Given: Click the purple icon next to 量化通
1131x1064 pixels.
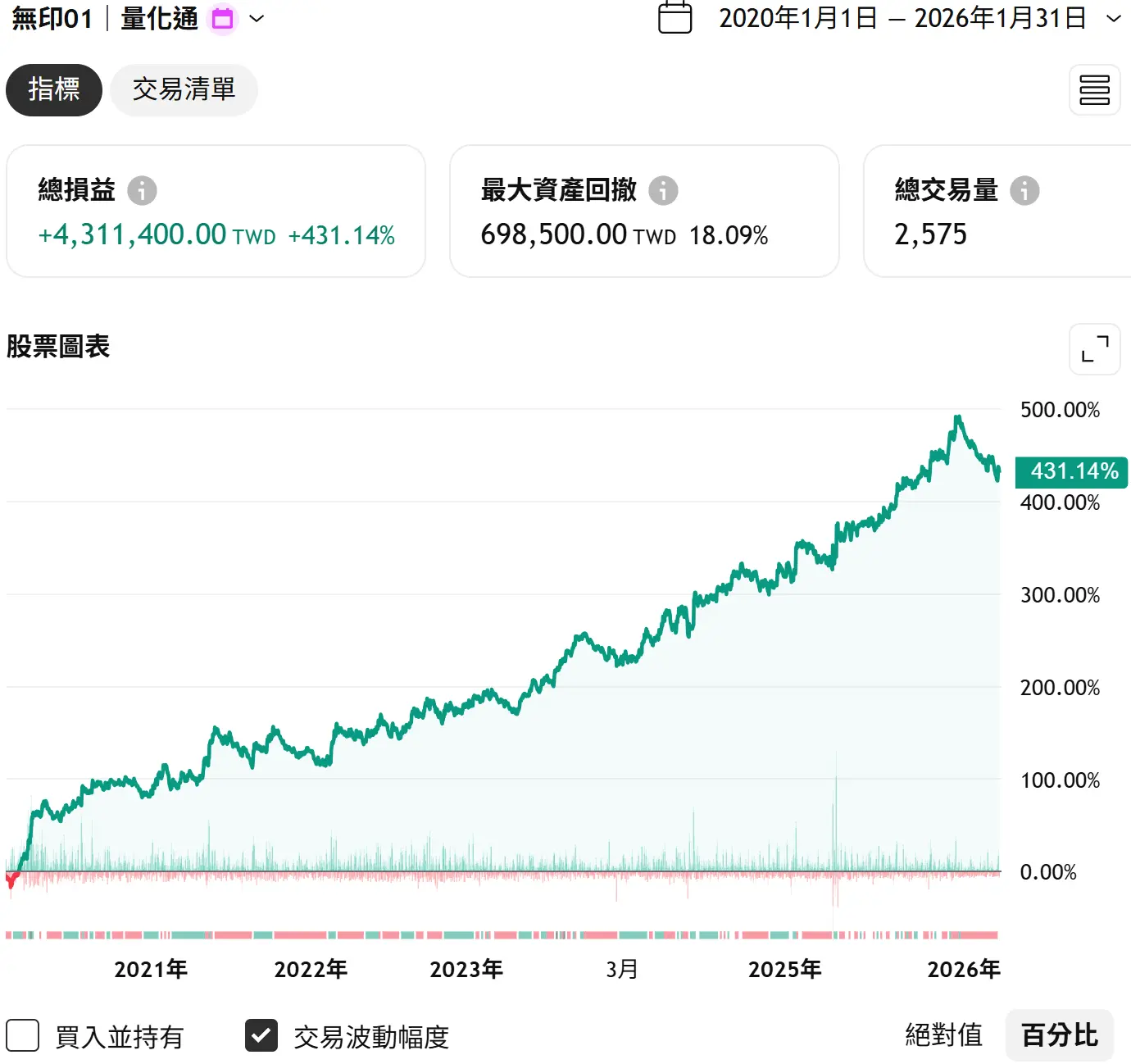Looking at the screenshot, I should [222, 19].
